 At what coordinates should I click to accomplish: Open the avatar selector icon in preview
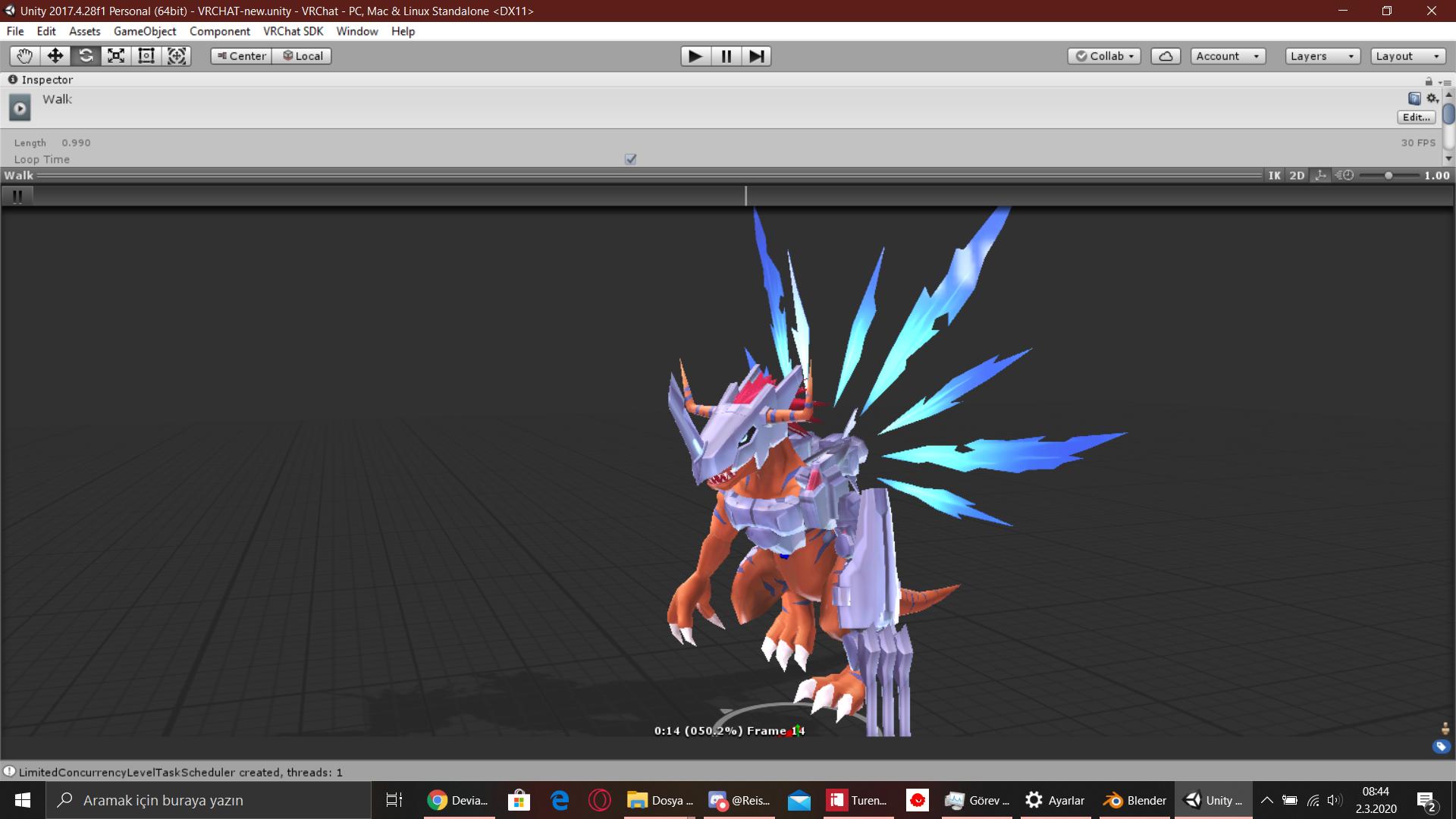coord(1445,728)
